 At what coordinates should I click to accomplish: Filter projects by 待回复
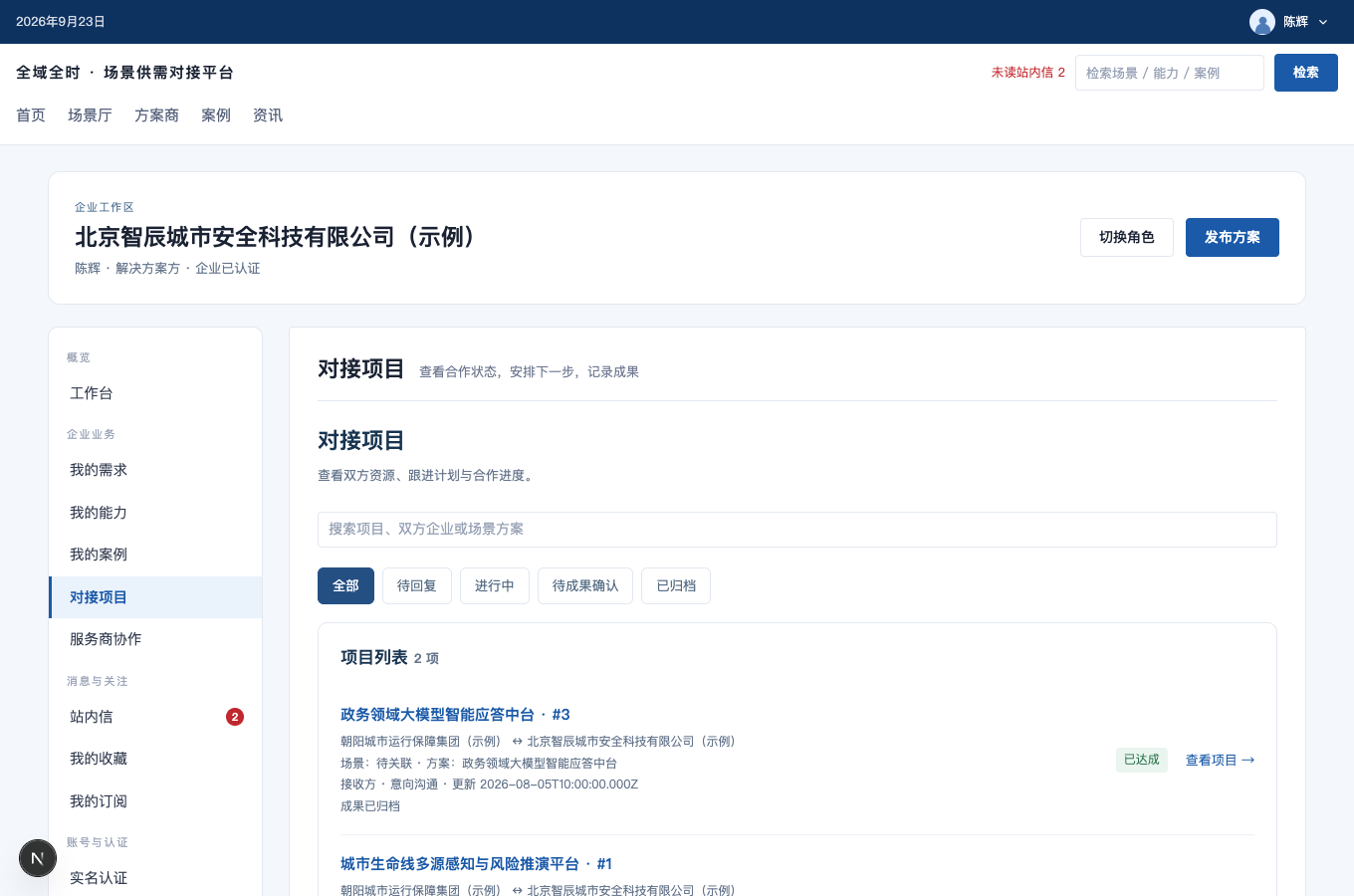pyautogui.click(x=417, y=585)
